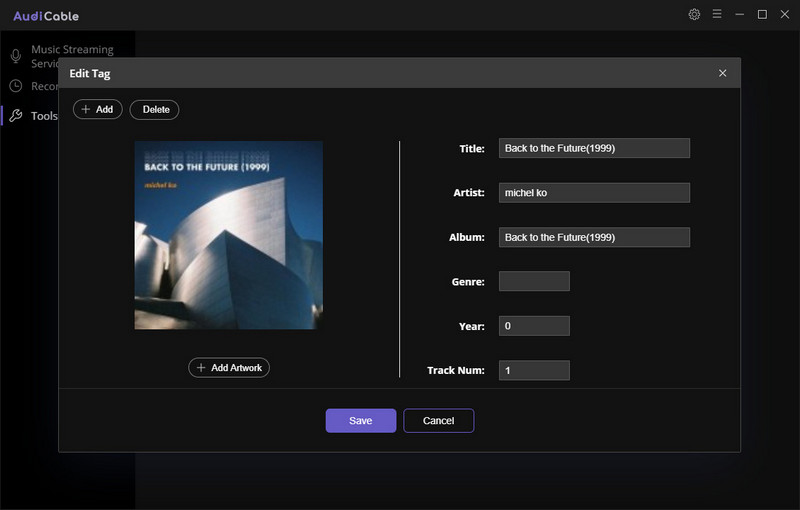Viewport: 800px width, 510px height.
Task: Click the AudiCable logo
Action: [46, 16]
